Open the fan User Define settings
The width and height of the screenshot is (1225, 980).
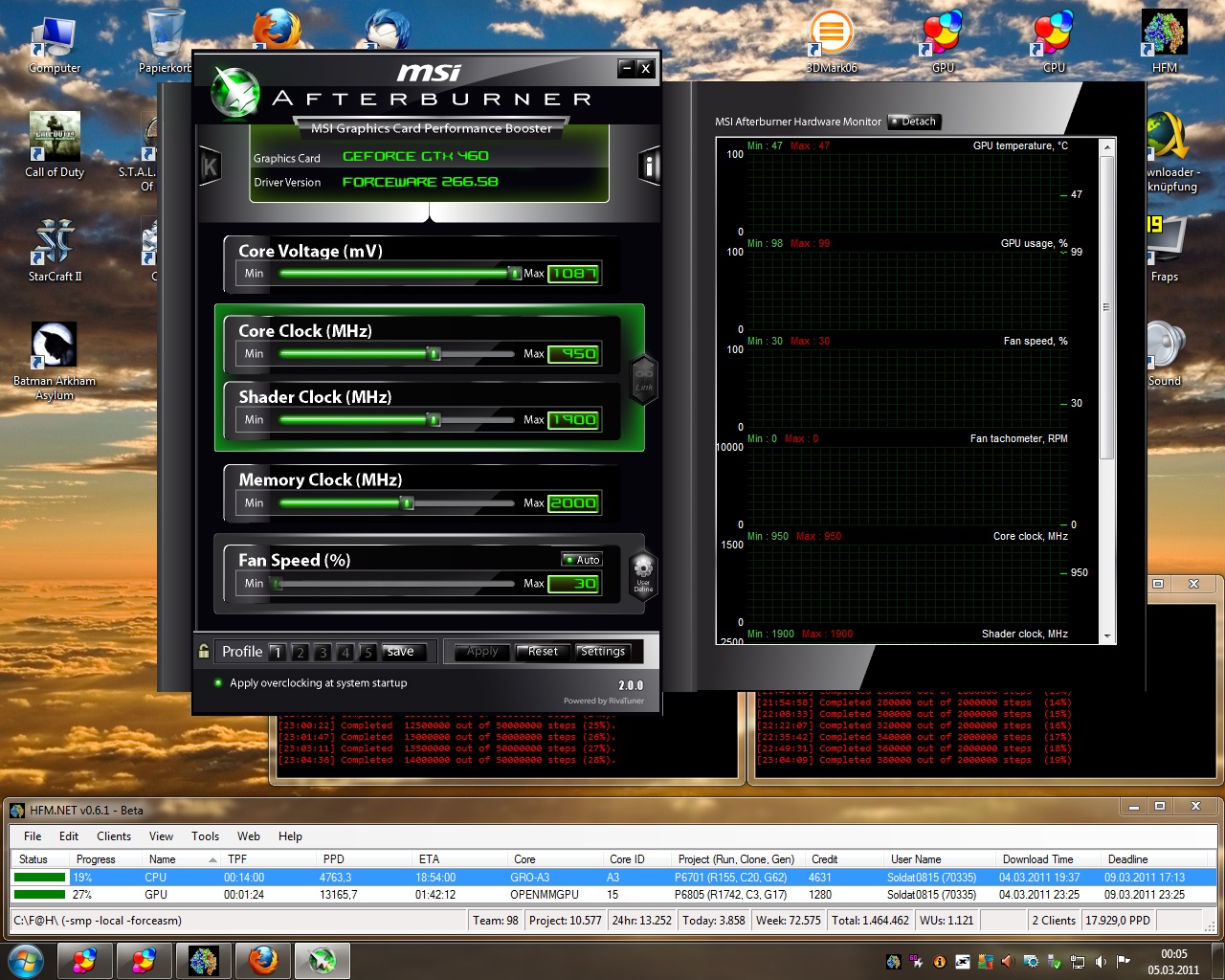point(643,573)
